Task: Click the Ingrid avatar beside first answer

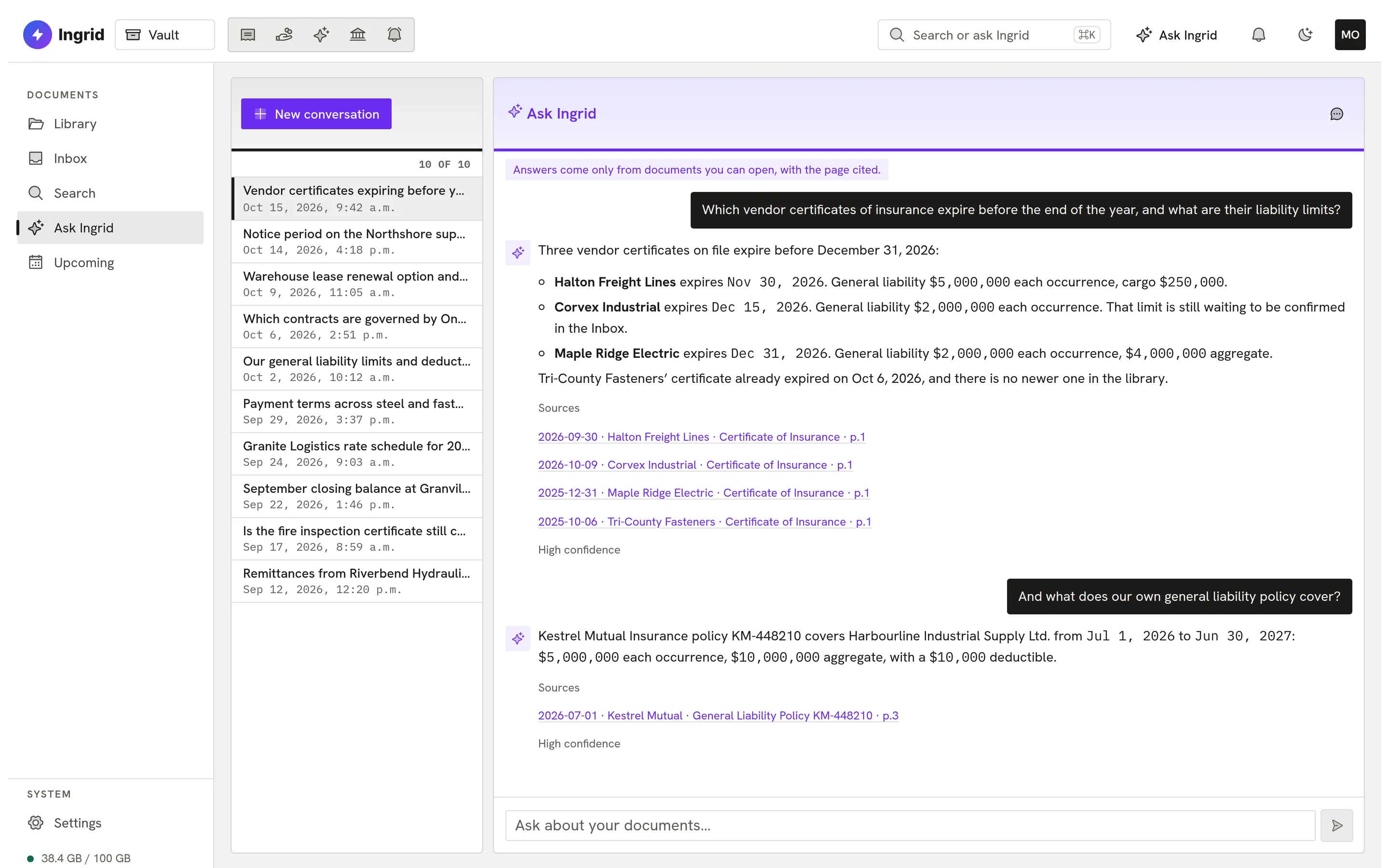Action: pos(517,253)
